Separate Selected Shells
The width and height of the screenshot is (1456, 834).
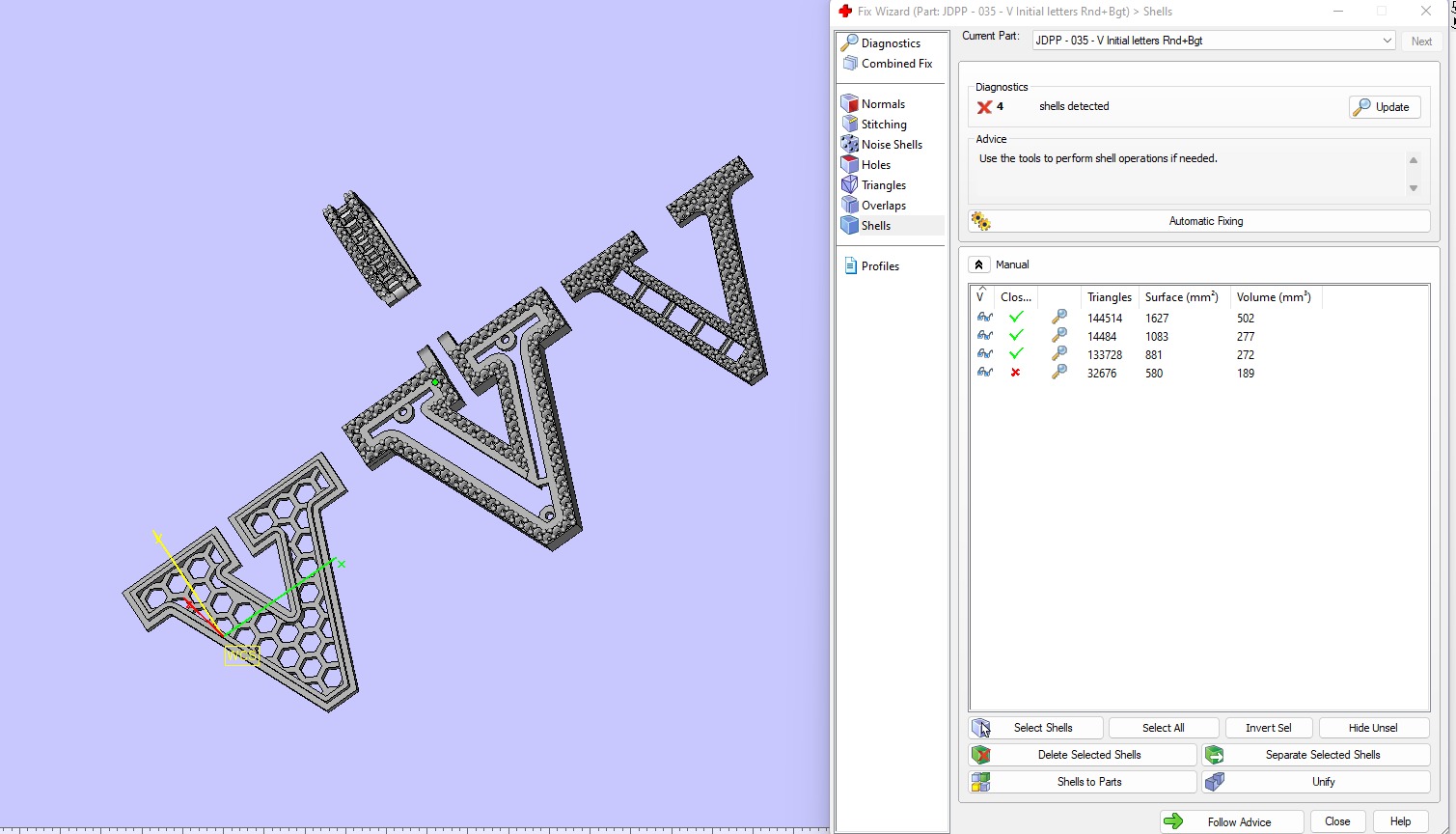(1316, 755)
